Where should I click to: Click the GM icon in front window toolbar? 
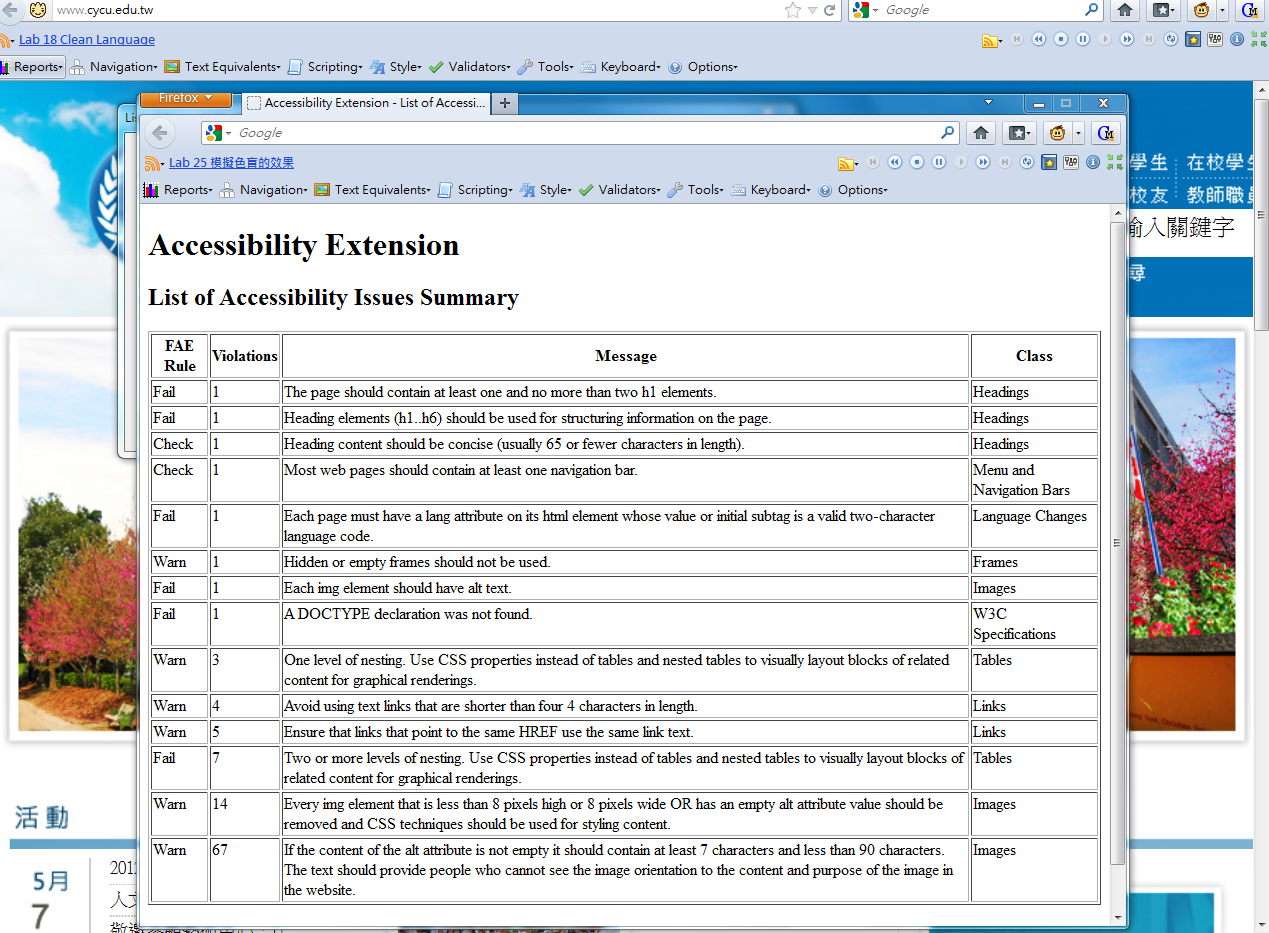[1105, 133]
